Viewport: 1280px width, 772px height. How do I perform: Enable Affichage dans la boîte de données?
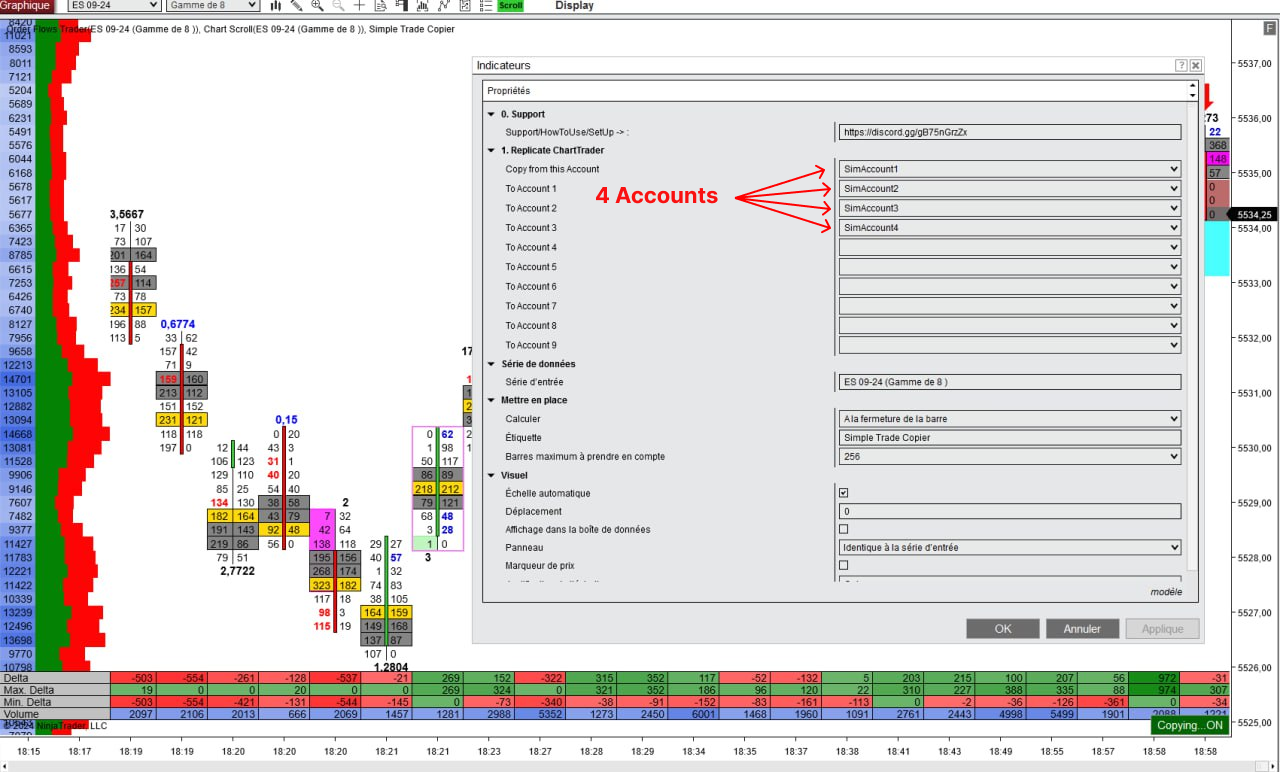pos(843,529)
